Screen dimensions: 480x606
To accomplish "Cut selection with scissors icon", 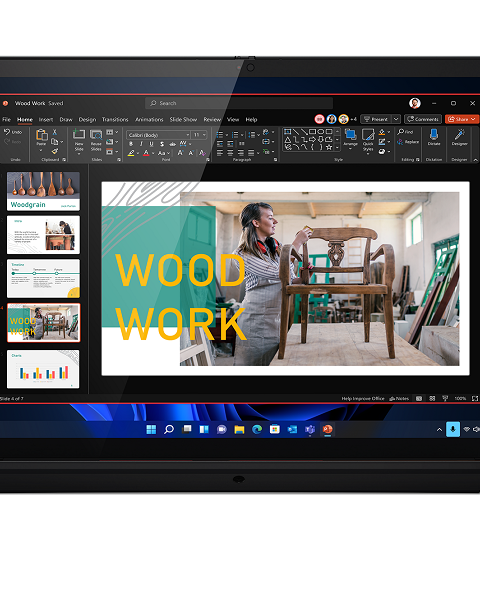I will point(55,132).
